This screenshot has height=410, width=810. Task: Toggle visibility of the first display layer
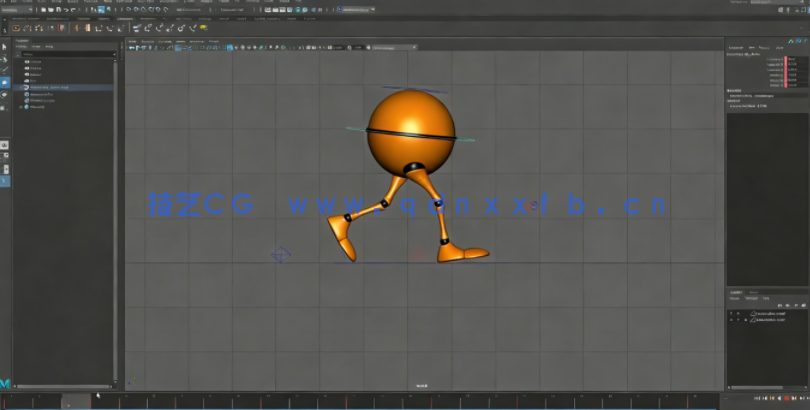click(732, 311)
